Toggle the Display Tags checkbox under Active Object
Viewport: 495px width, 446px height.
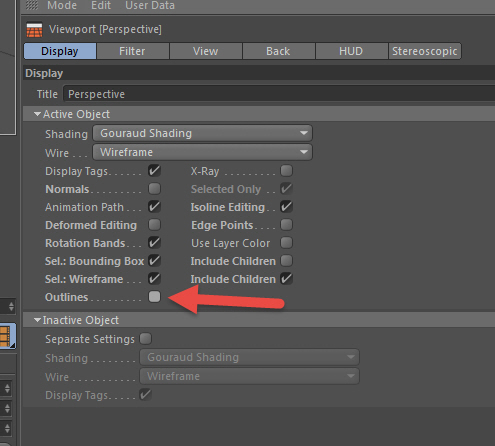[x=154, y=171]
